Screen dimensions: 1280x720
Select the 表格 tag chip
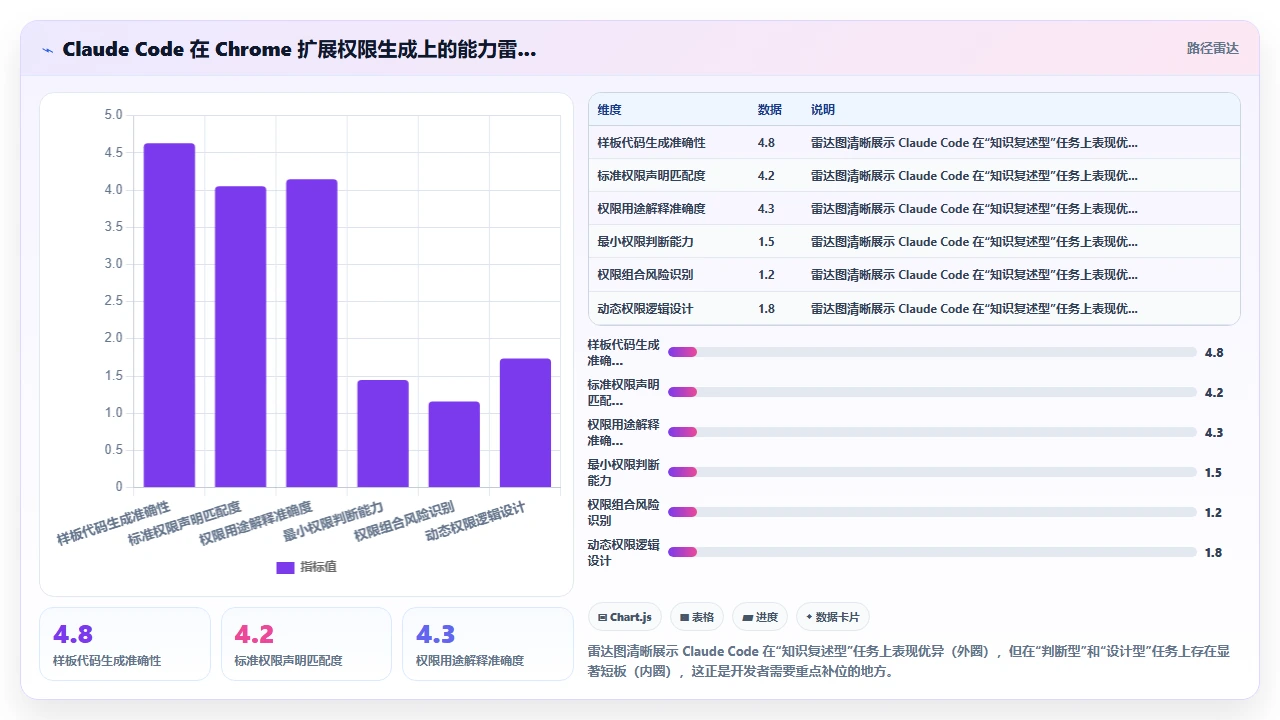[697, 617]
